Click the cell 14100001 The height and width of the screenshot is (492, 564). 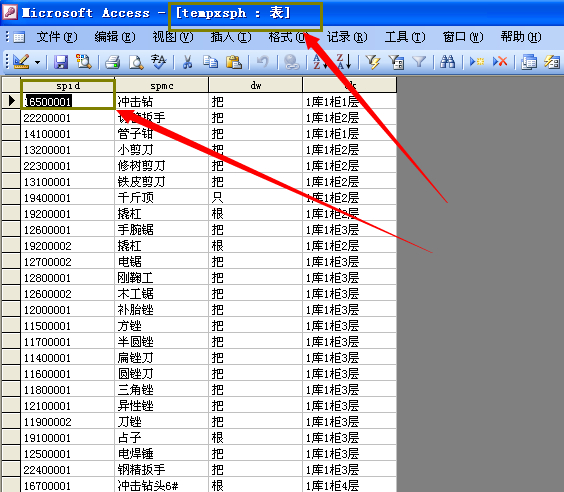coord(68,133)
